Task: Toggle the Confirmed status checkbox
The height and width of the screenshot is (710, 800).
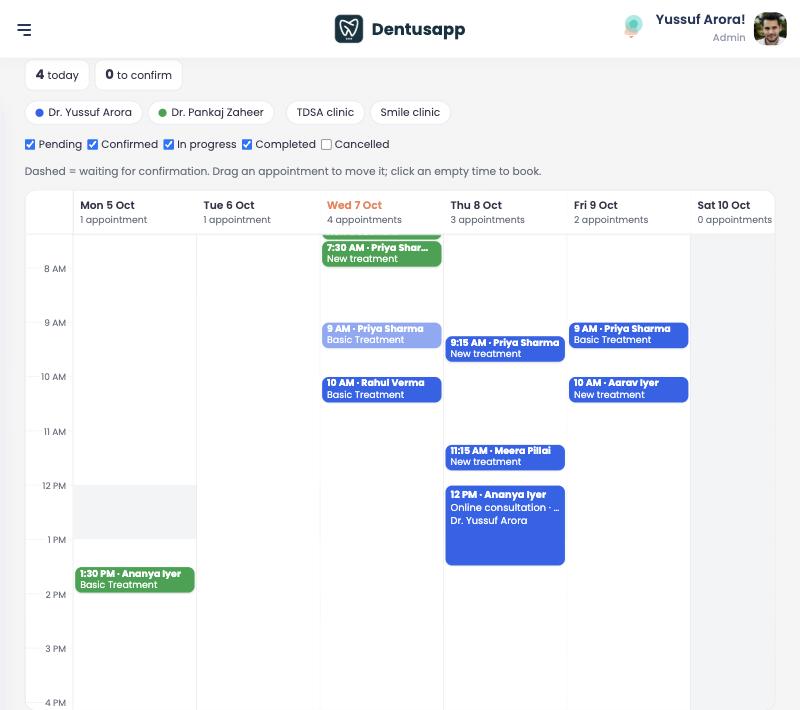Action: pos(92,144)
